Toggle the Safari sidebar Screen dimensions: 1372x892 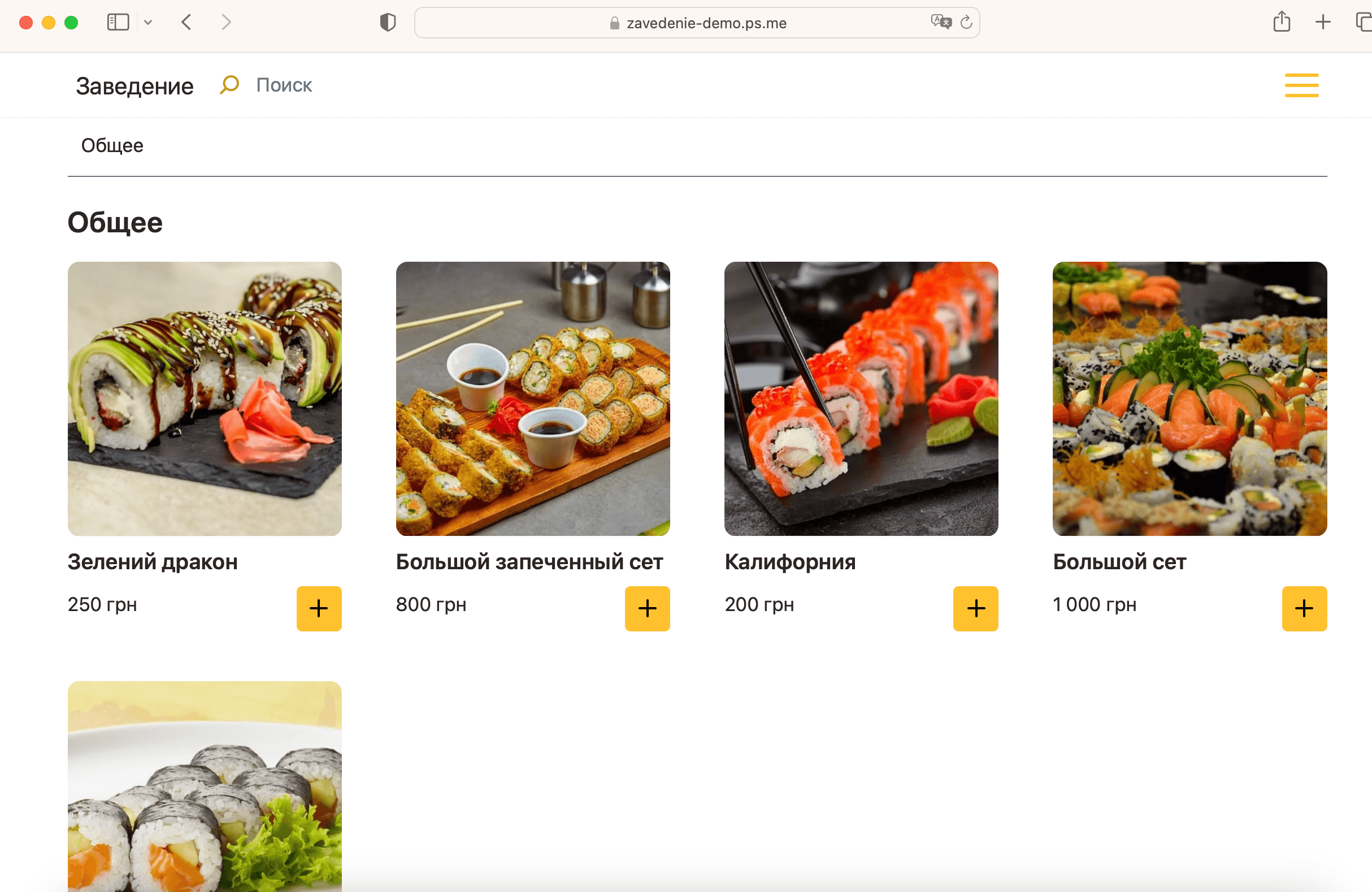pos(118,23)
